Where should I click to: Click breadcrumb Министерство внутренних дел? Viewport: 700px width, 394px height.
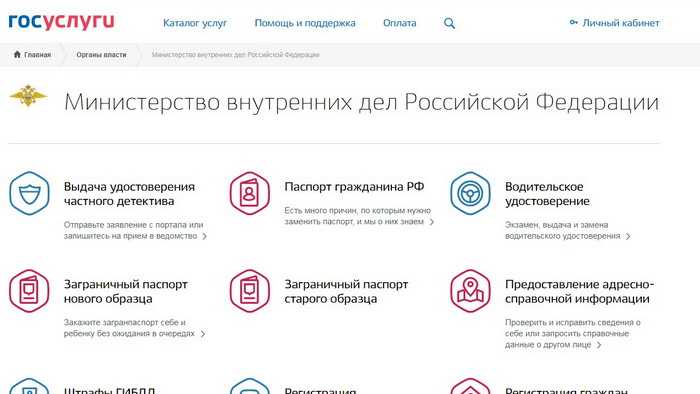pyautogui.click(x=236, y=55)
